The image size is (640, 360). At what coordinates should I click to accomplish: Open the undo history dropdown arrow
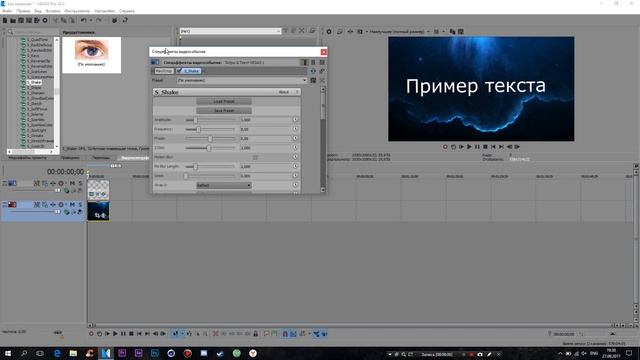pyautogui.click(x=90, y=20)
